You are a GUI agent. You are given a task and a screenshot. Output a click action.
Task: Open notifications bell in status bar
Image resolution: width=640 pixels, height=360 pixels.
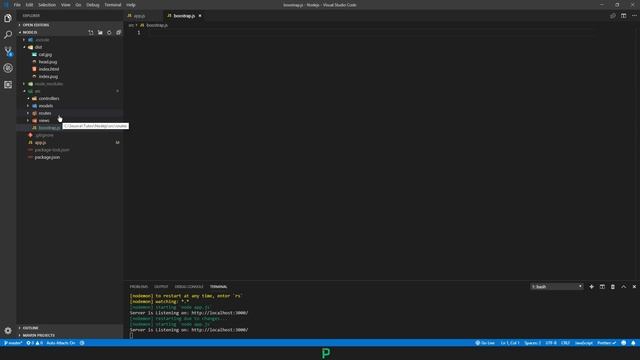[633, 343]
